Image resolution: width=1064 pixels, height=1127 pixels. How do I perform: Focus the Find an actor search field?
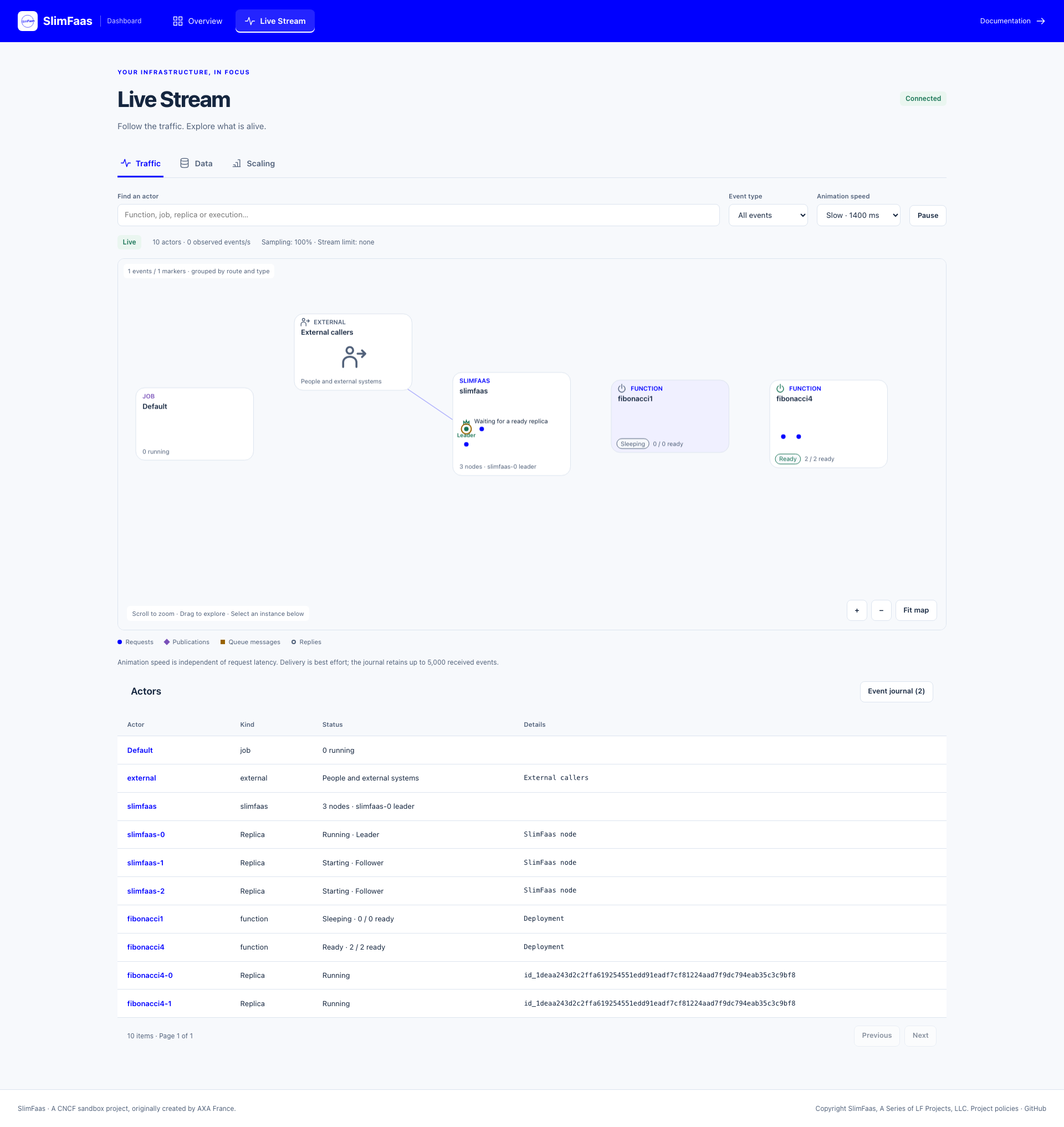[418, 215]
